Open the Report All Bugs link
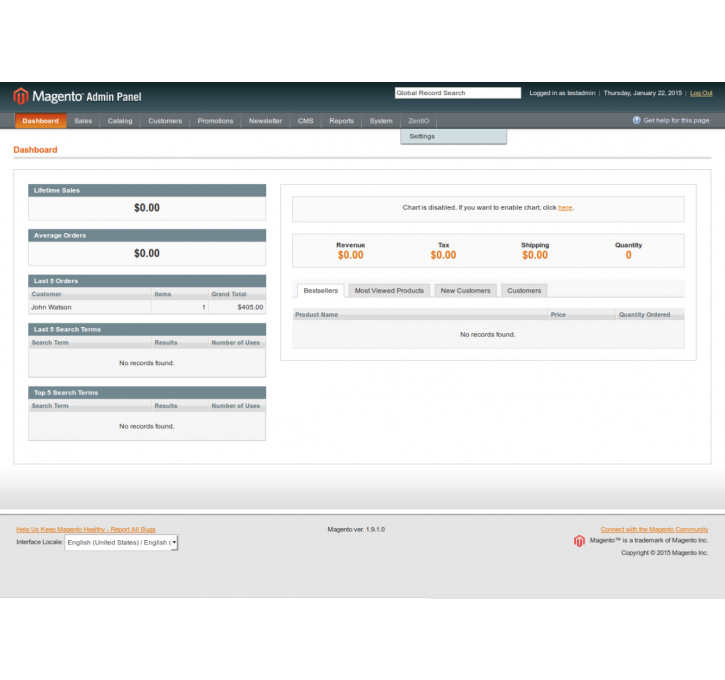The width and height of the screenshot is (725, 680). [x=86, y=529]
